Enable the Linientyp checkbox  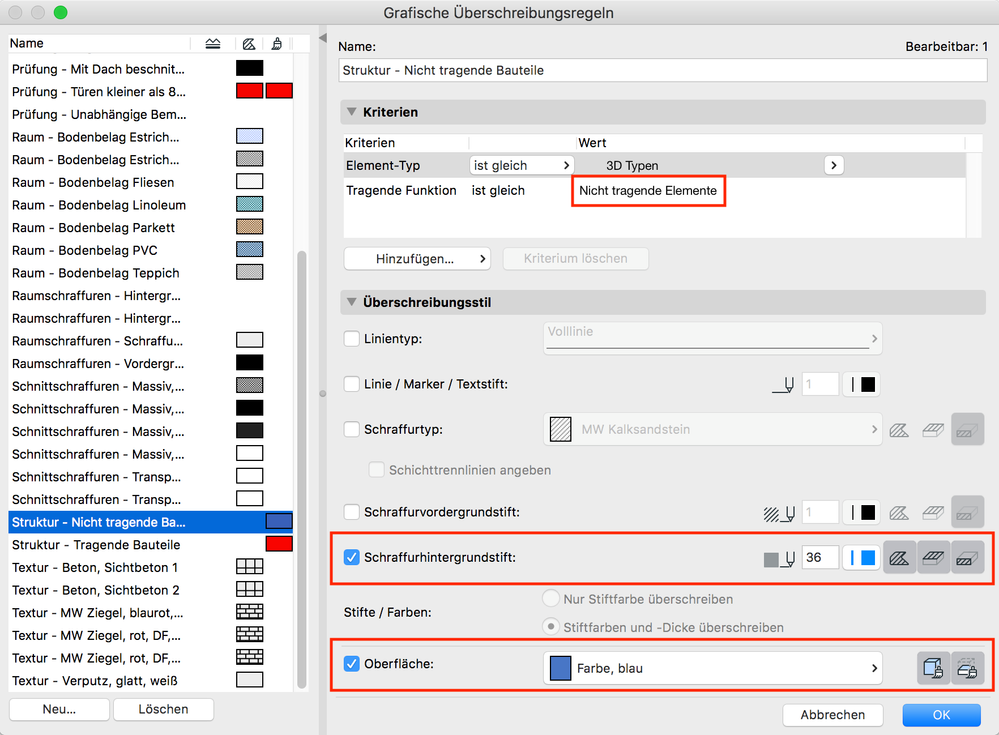coord(352,338)
